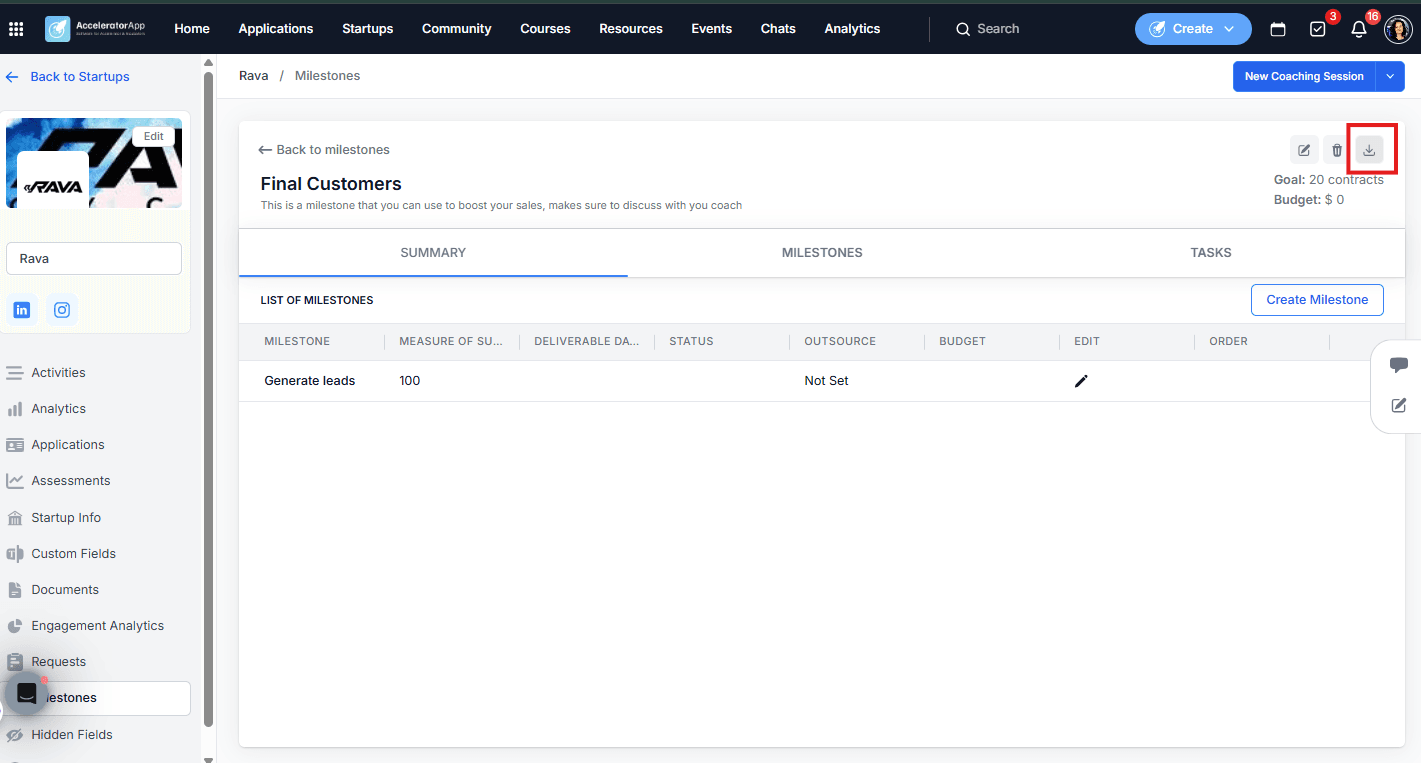Go back via Back to milestones link
The image size is (1421, 763).
click(324, 150)
